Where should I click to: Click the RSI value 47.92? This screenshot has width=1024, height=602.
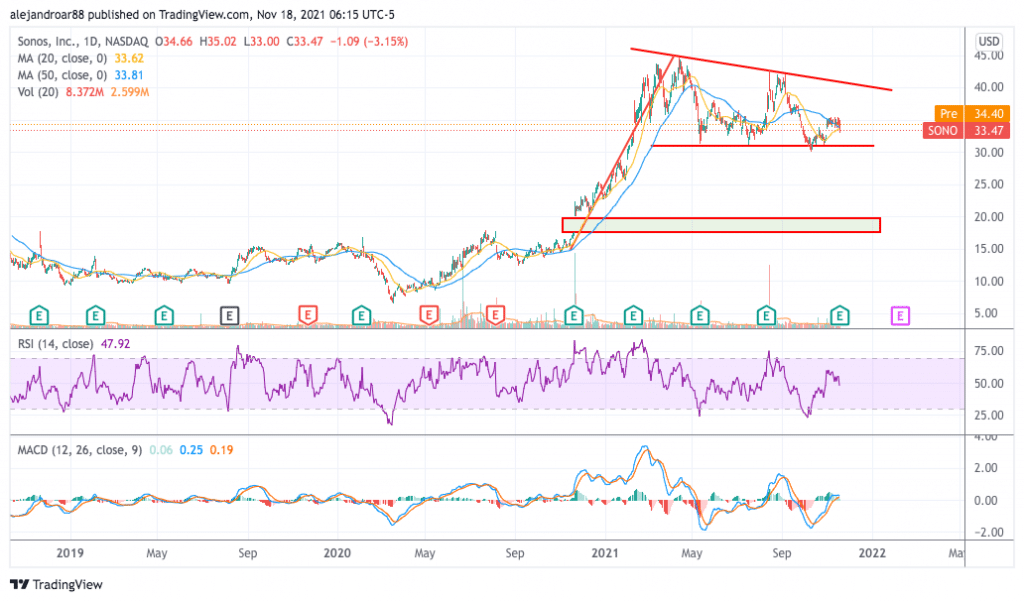pyautogui.click(x=114, y=343)
